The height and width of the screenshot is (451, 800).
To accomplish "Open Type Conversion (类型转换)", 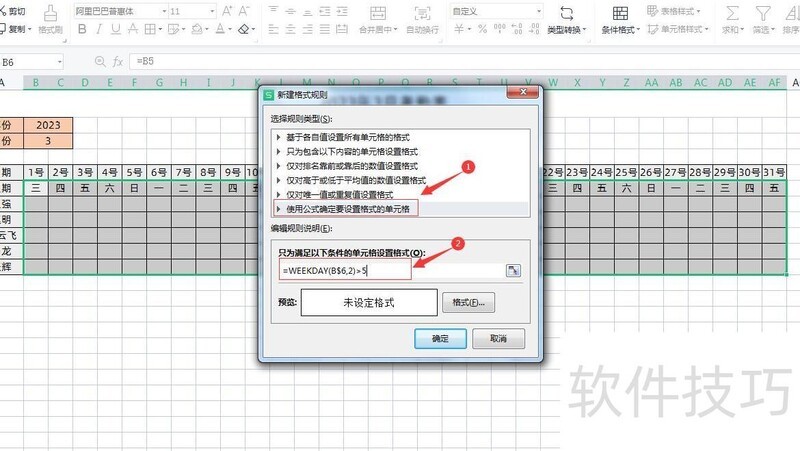I will pyautogui.click(x=566, y=20).
